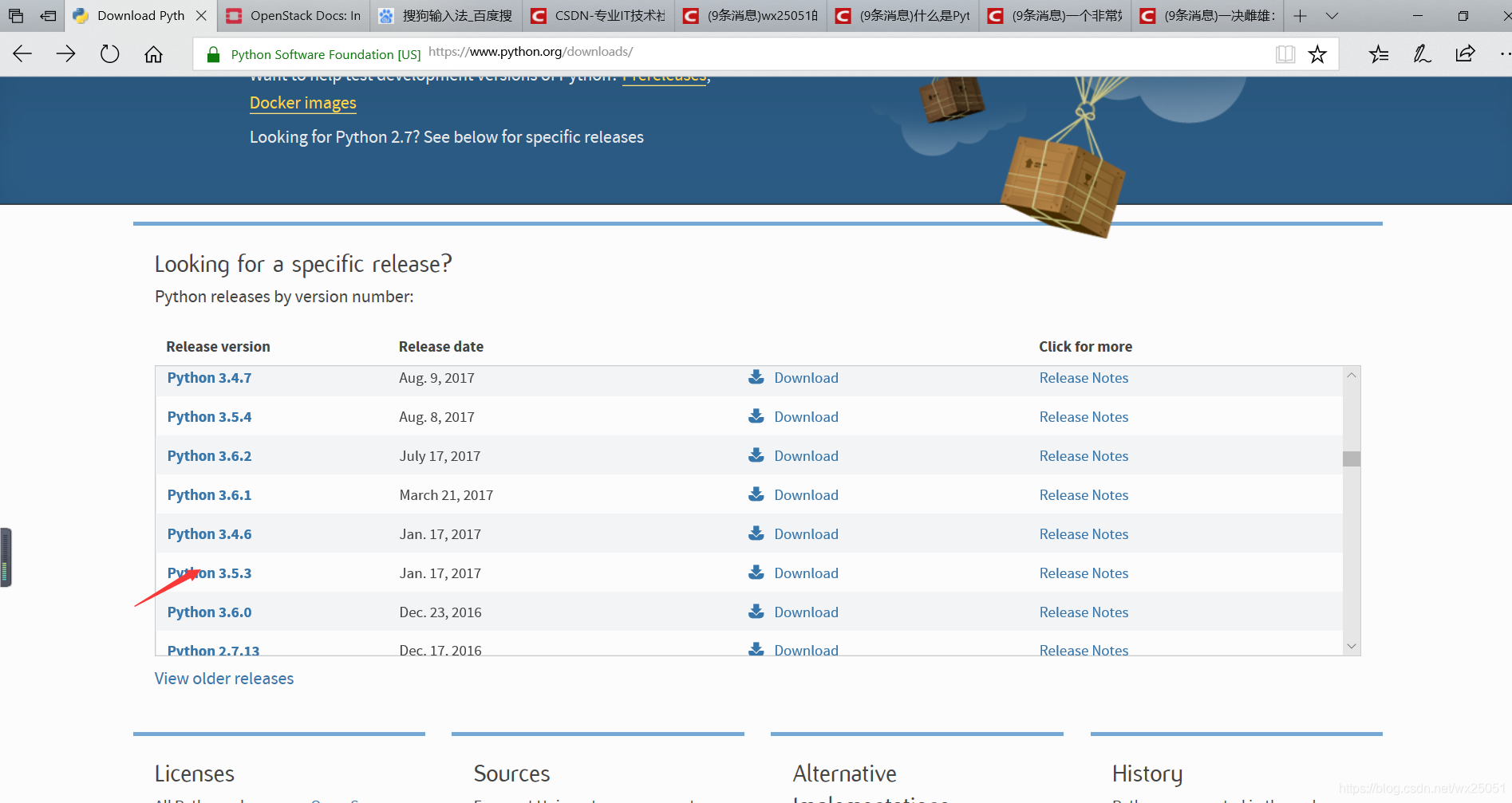1512x803 pixels.
Task: Click the View older releases link
Action: click(x=224, y=679)
